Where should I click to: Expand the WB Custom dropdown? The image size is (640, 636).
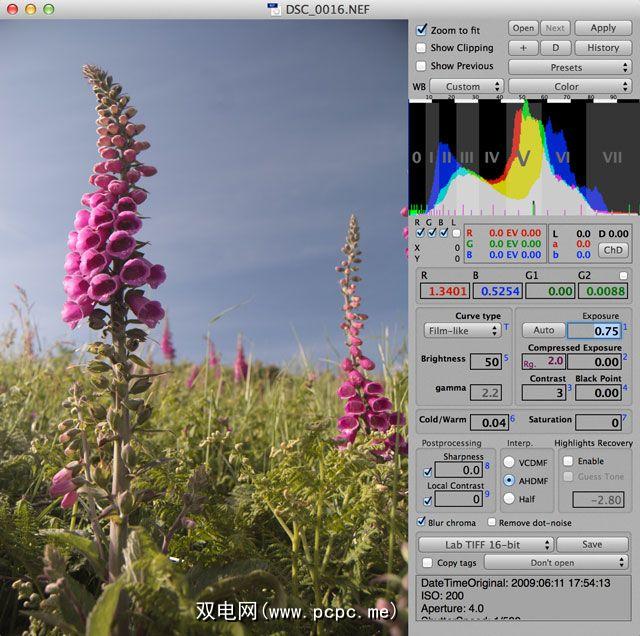point(466,87)
